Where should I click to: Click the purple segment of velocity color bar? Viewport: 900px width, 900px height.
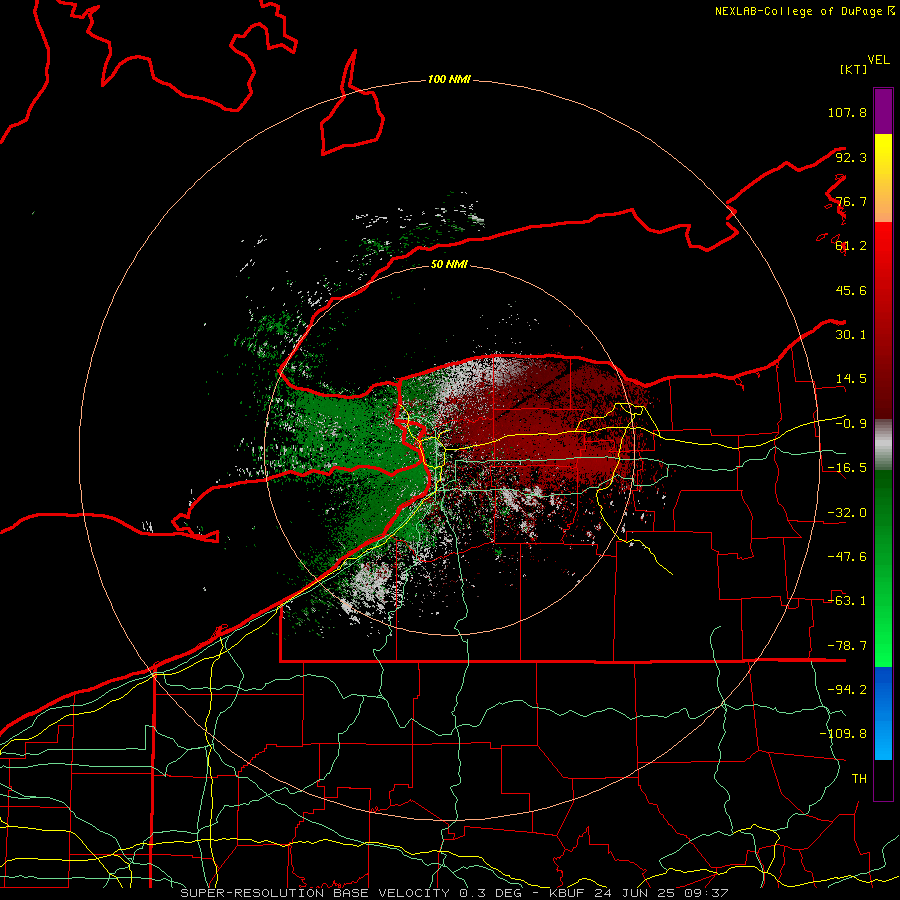tap(883, 111)
